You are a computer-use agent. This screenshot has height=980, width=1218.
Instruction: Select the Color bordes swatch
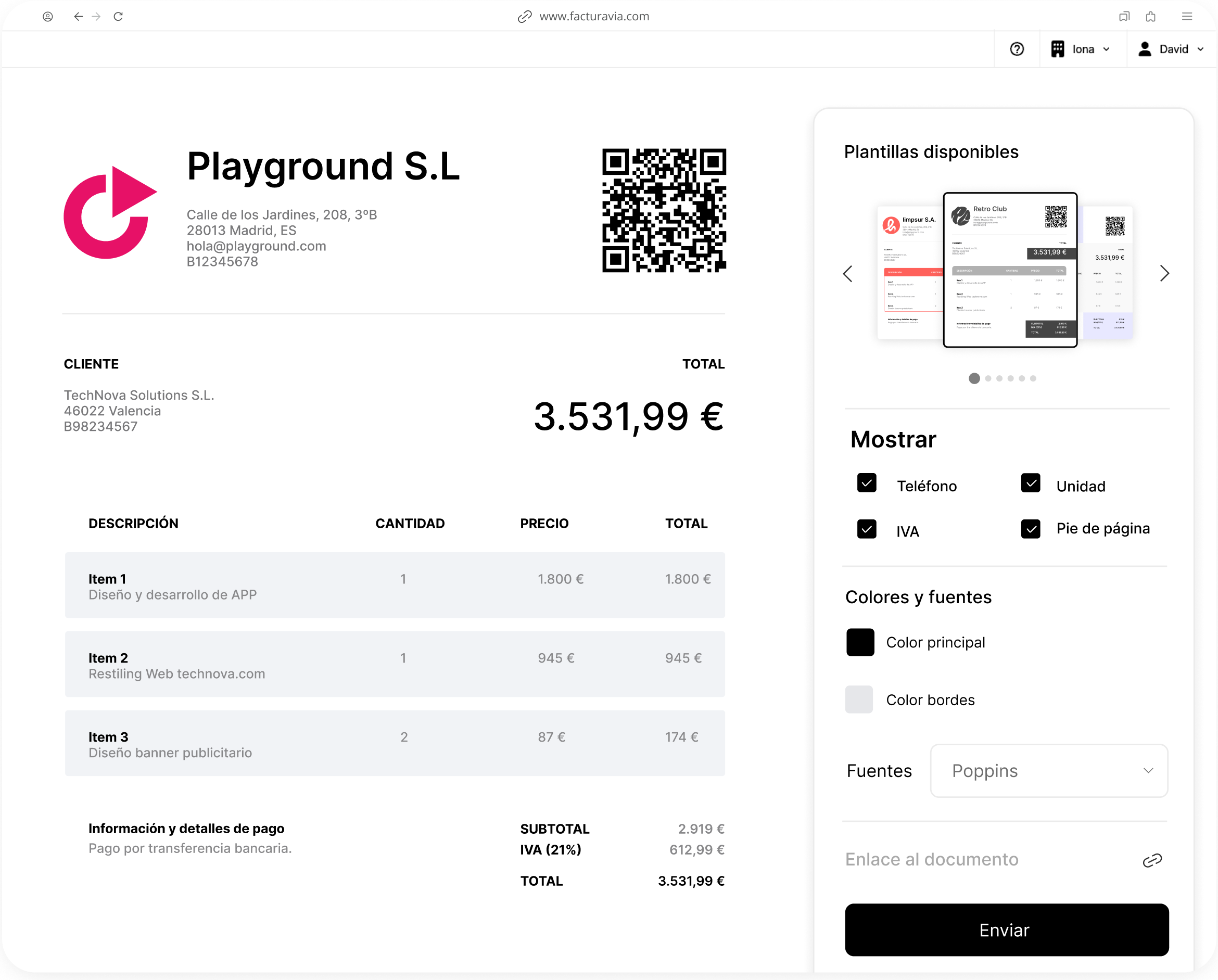pos(859,700)
